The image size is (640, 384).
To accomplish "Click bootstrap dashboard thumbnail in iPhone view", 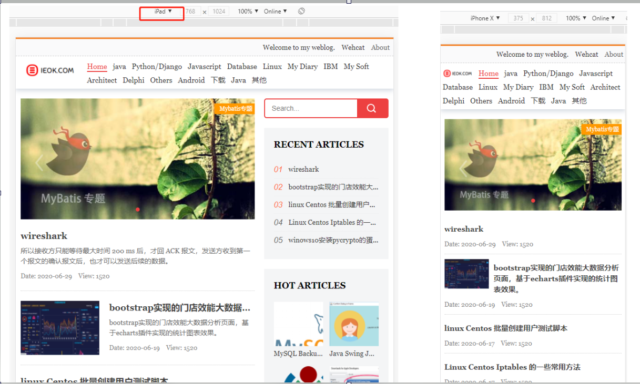I will (467, 274).
